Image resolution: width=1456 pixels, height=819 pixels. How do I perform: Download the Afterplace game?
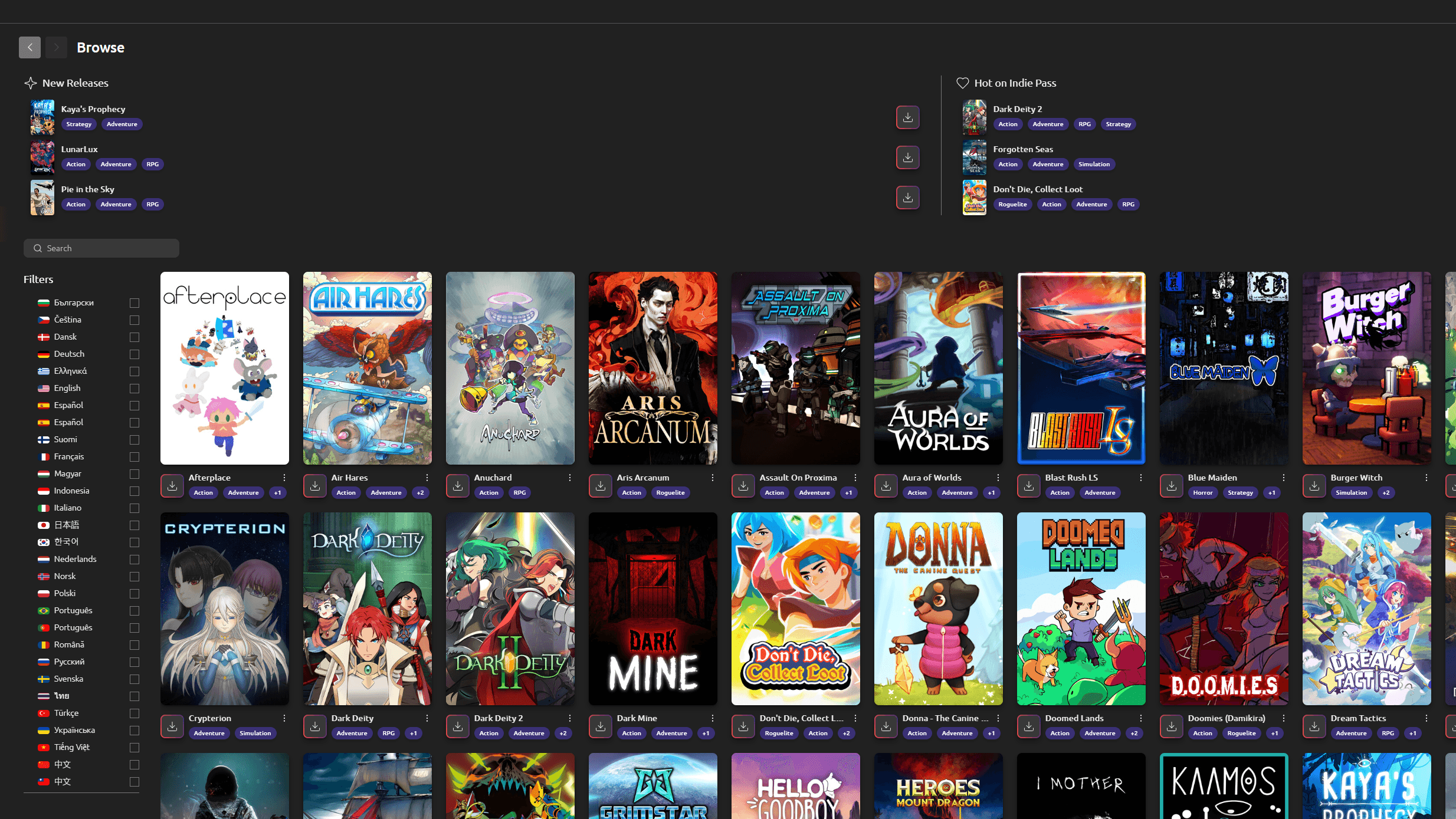pyautogui.click(x=172, y=486)
